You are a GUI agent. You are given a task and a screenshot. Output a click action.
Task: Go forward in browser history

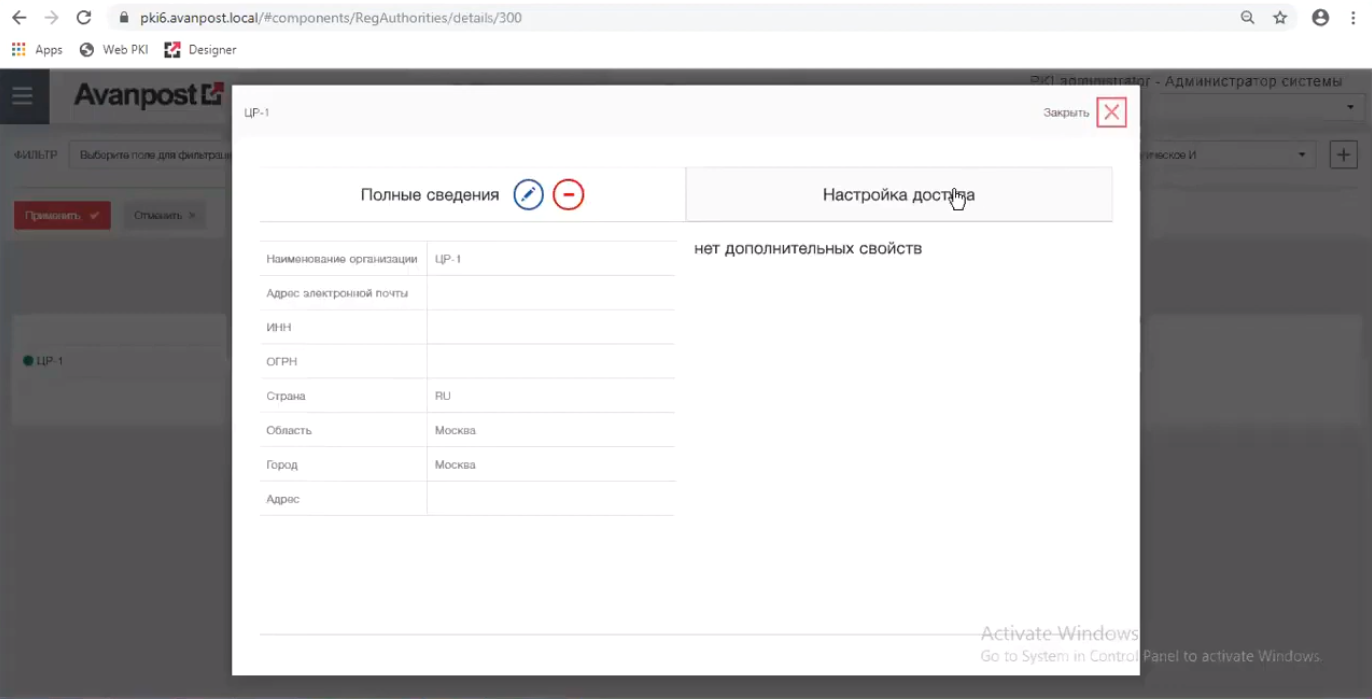(x=51, y=17)
